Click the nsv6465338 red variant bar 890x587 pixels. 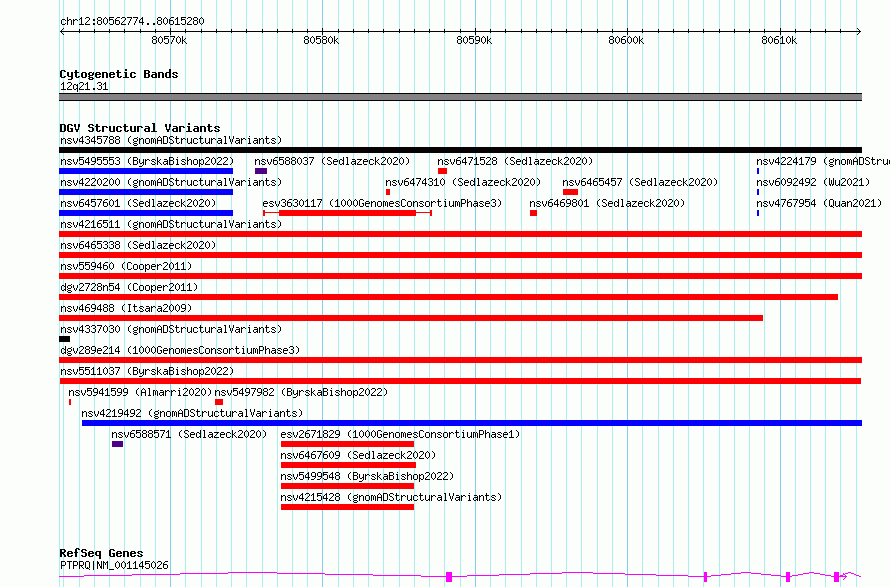pos(460,255)
